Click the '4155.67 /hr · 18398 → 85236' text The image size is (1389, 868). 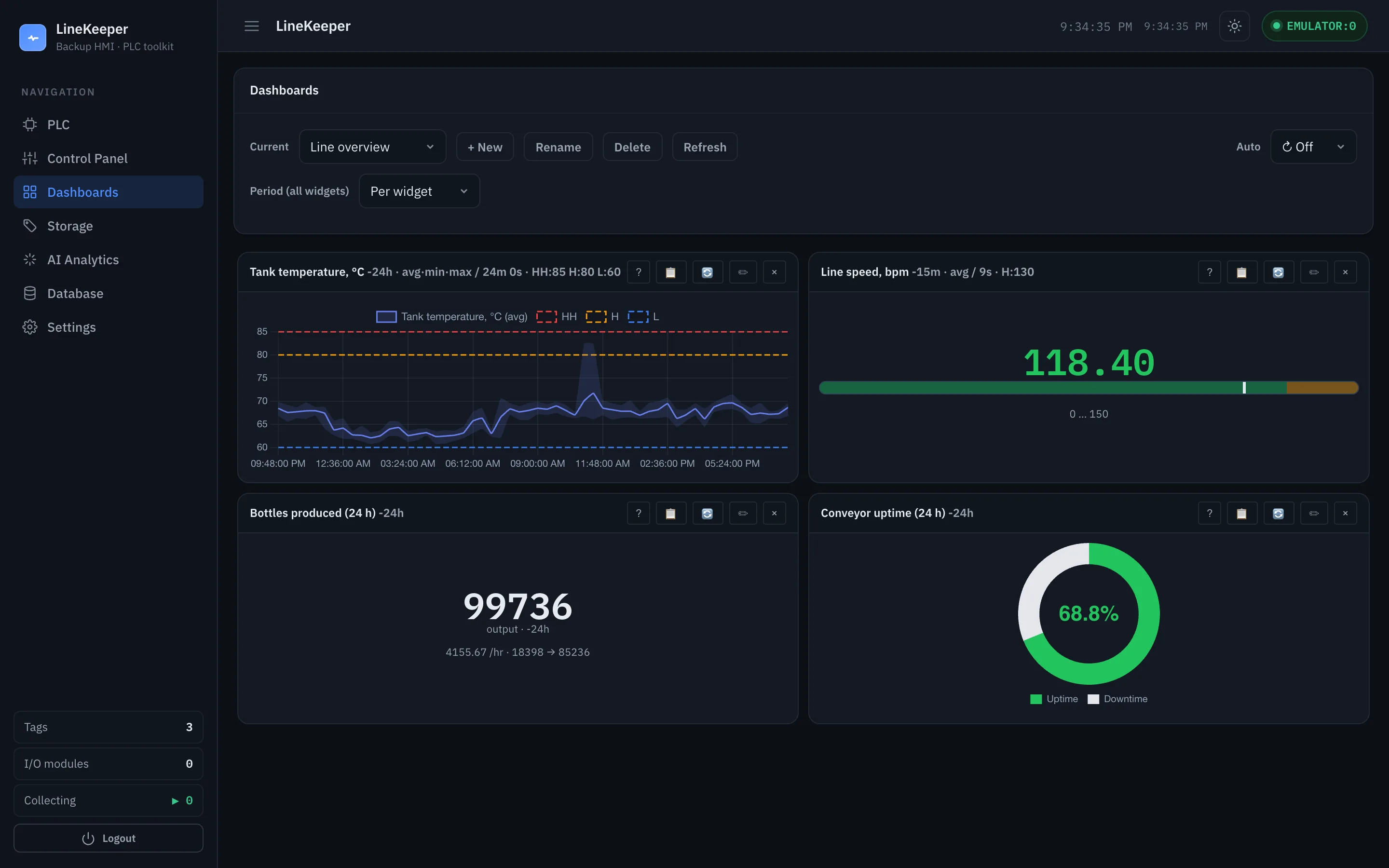click(517, 652)
